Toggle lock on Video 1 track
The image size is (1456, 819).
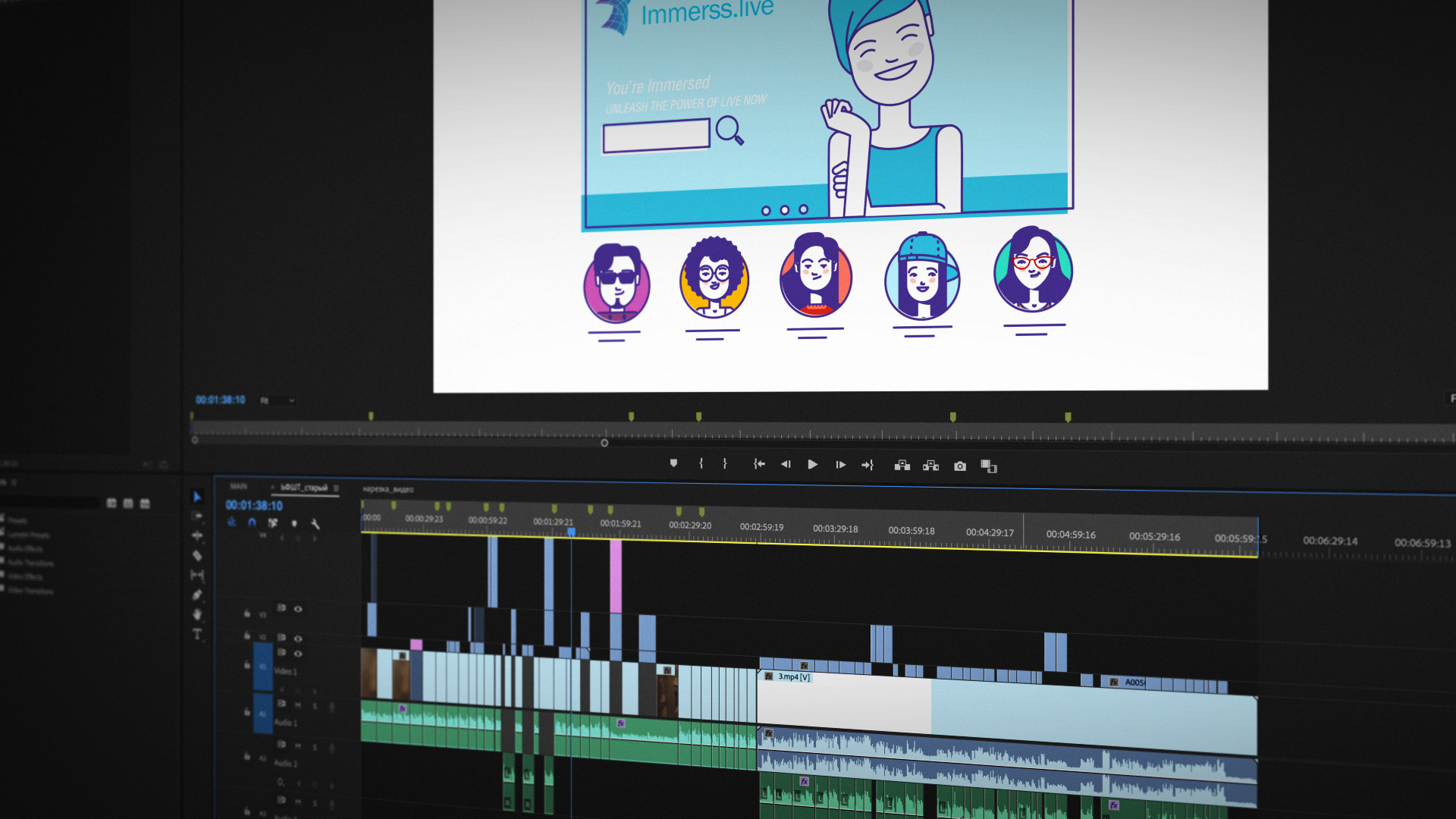coord(246,664)
